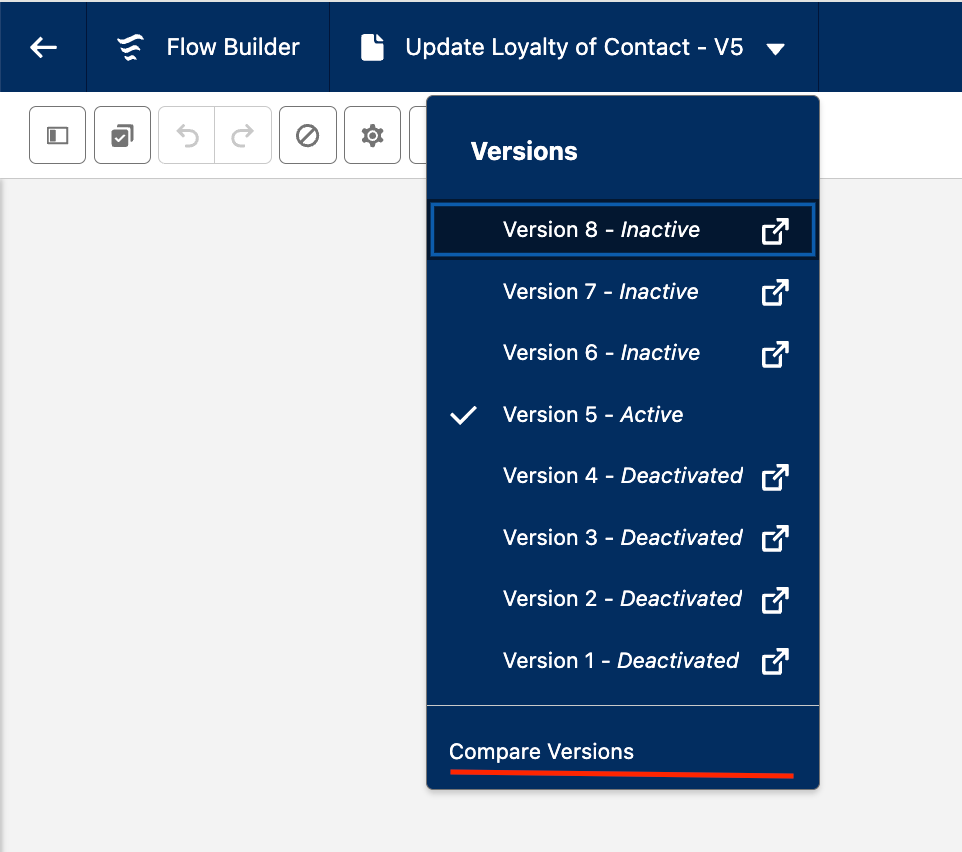The width and height of the screenshot is (962, 852).
Task: Click the undo arrow button
Action: [187, 135]
